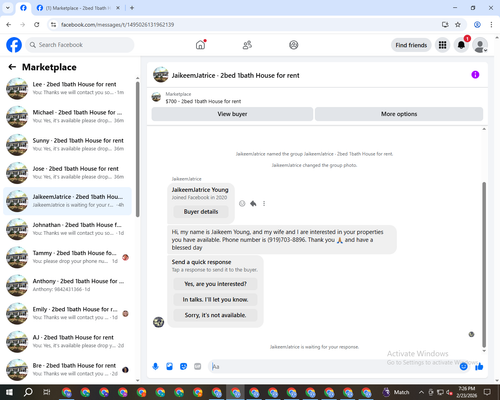
Task: Click the address bar URL
Action: click(118, 25)
